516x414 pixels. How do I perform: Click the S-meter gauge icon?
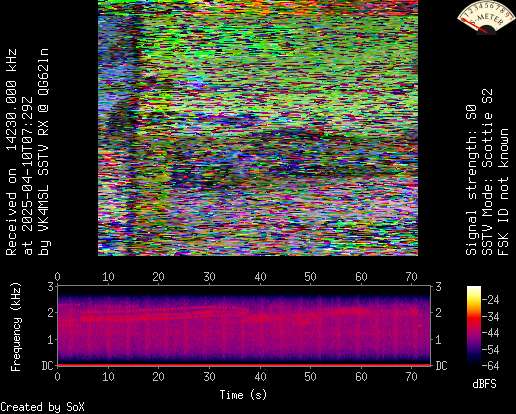click(481, 17)
